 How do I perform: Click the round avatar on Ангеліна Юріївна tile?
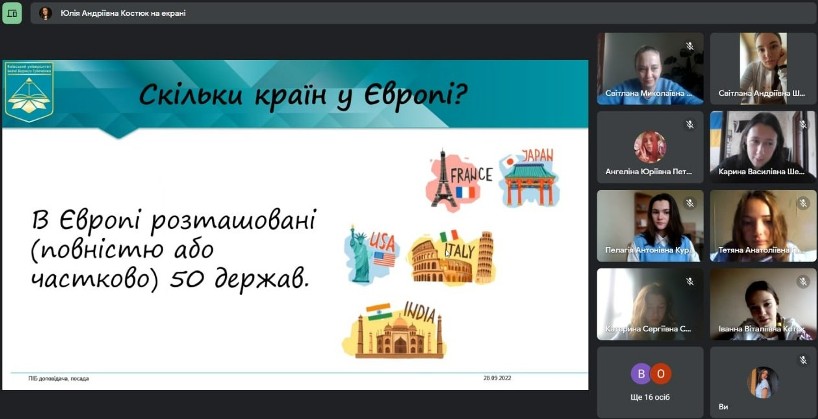click(650, 147)
